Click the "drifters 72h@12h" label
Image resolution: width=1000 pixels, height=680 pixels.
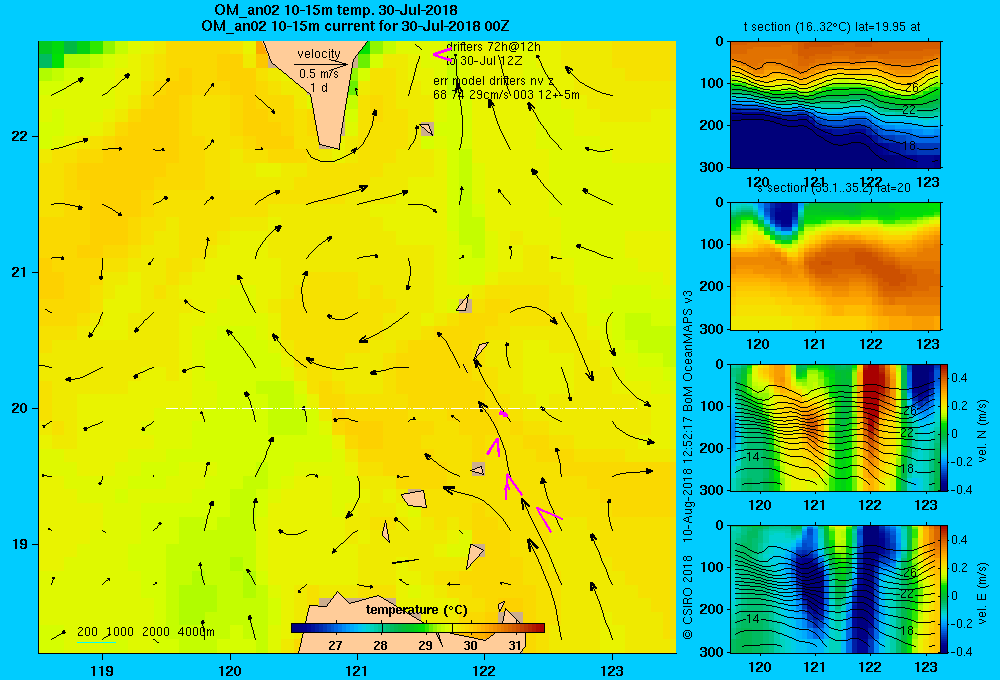(494, 47)
